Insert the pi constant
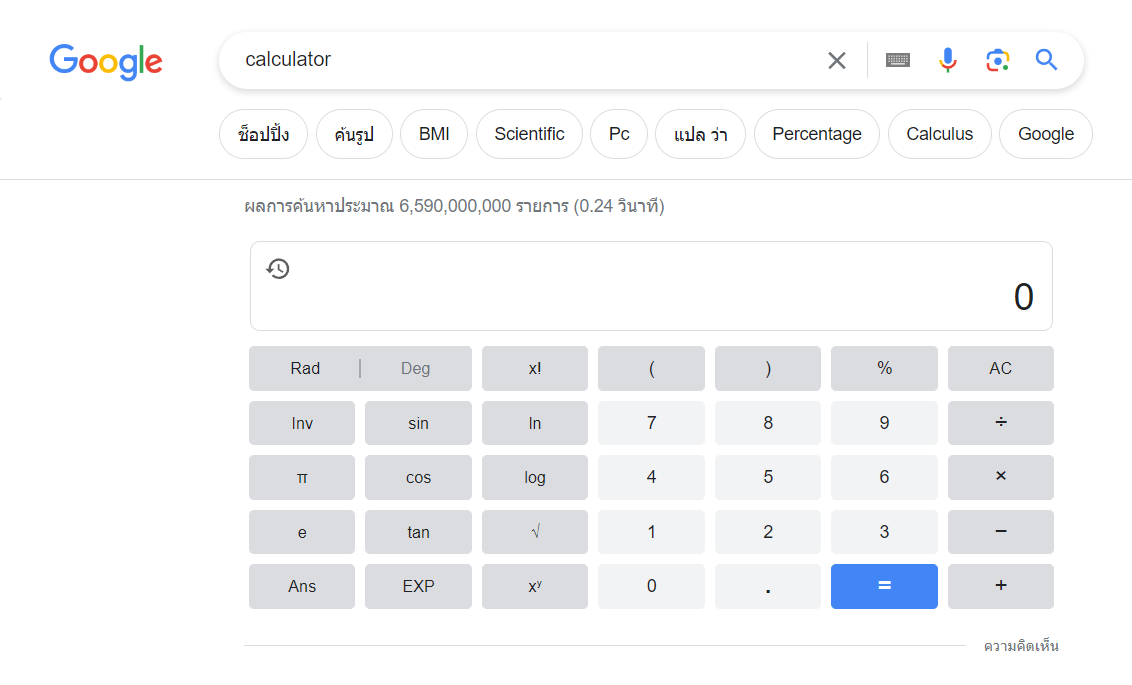 pos(302,477)
